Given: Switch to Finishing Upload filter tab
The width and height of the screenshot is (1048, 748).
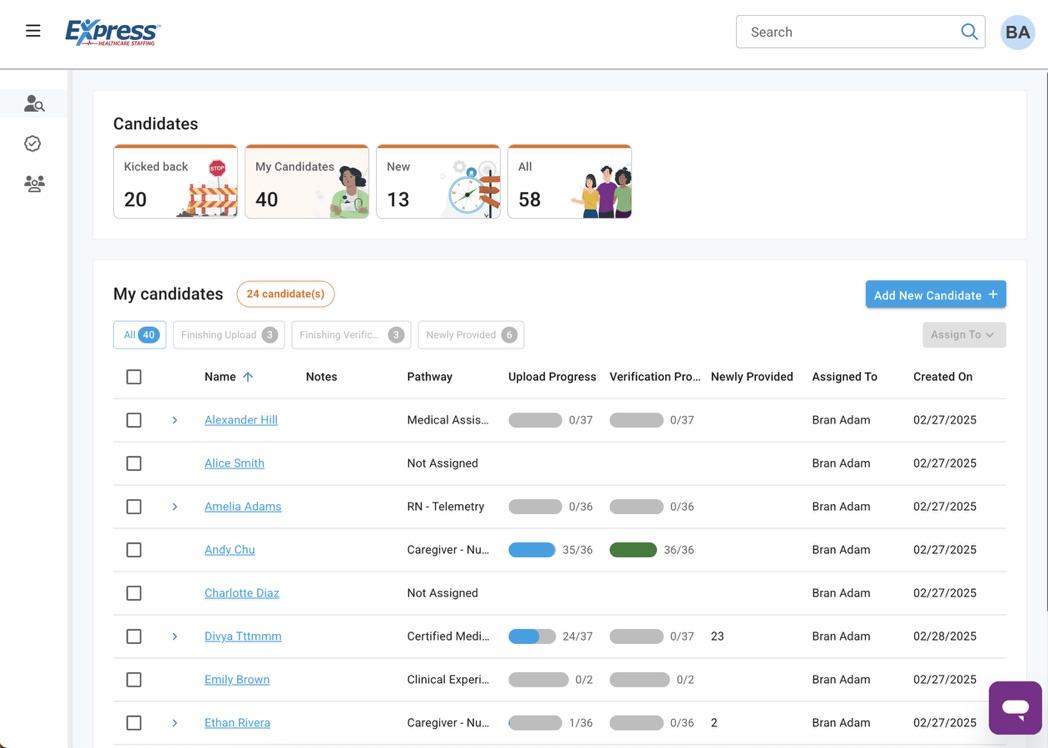Looking at the screenshot, I should tap(228, 335).
